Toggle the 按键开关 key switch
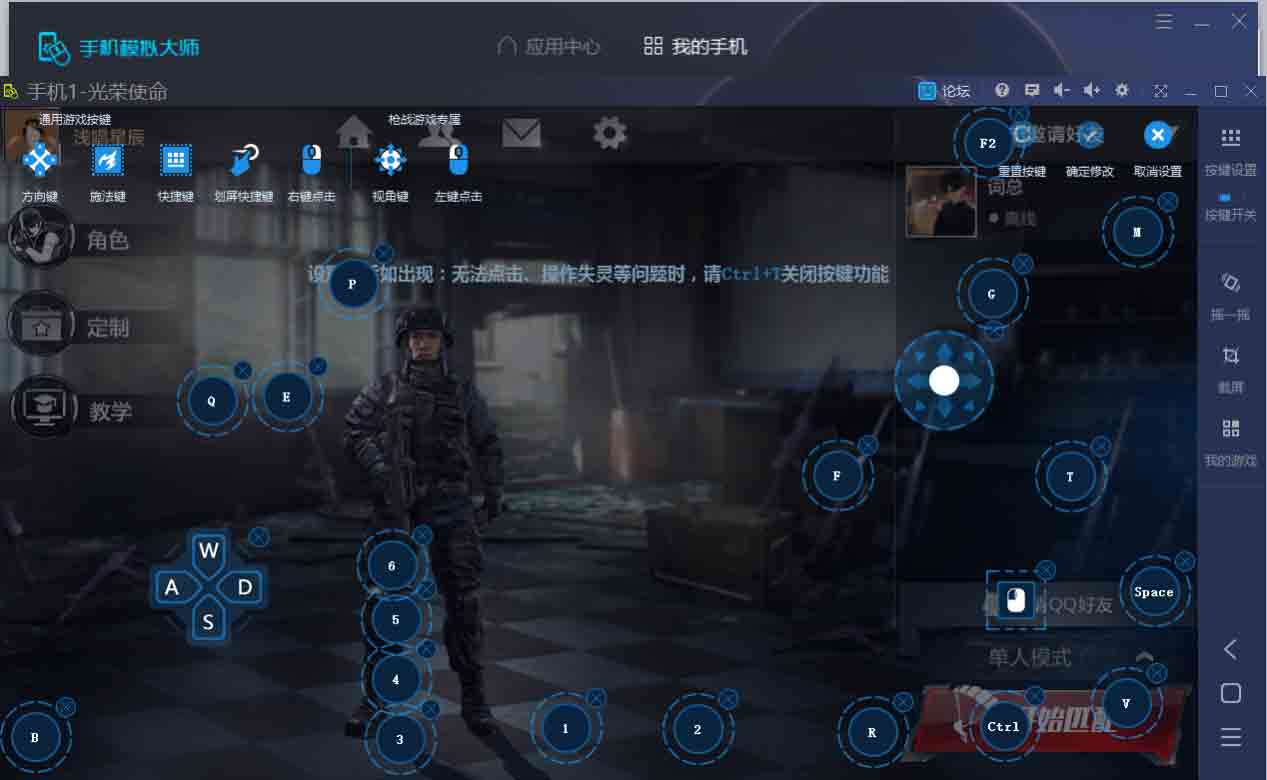This screenshot has height=780, width=1267. pos(1231,208)
